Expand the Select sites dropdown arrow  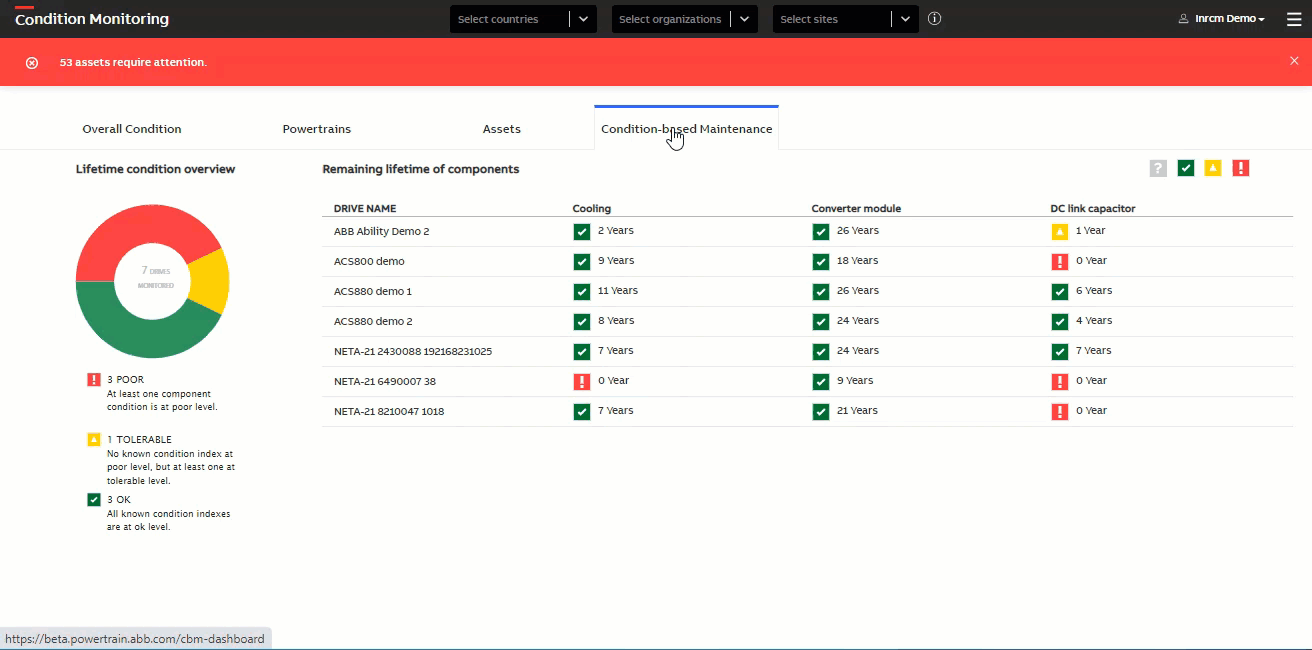906,19
